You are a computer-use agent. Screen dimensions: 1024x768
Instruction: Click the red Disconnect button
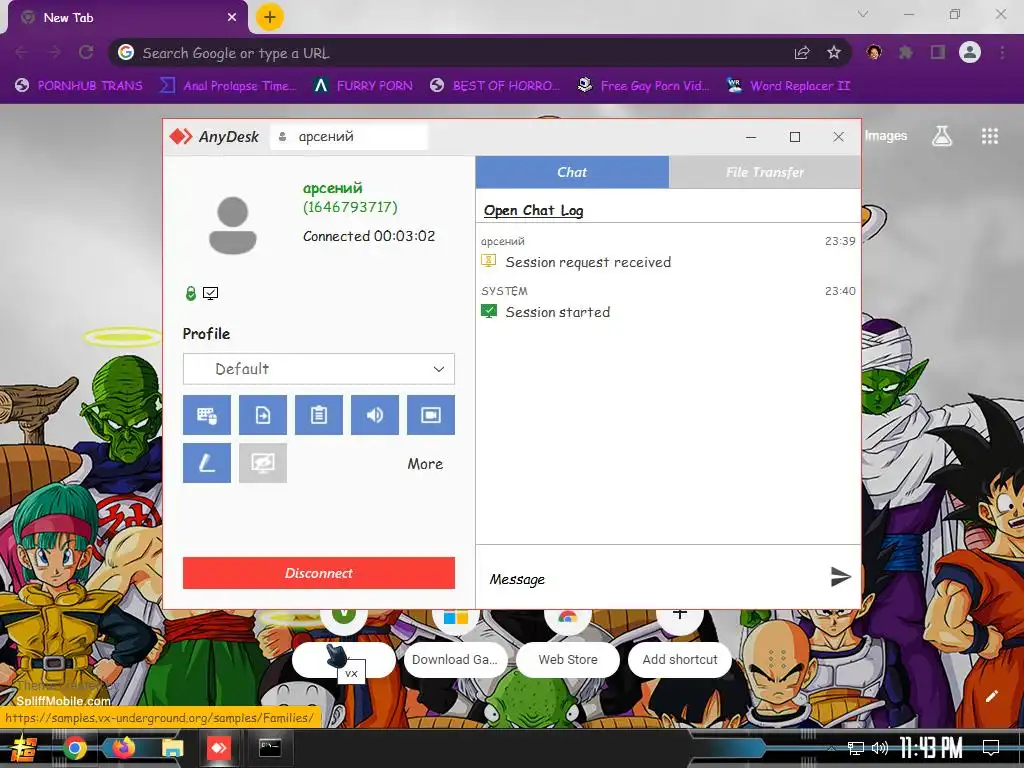pos(319,573)
